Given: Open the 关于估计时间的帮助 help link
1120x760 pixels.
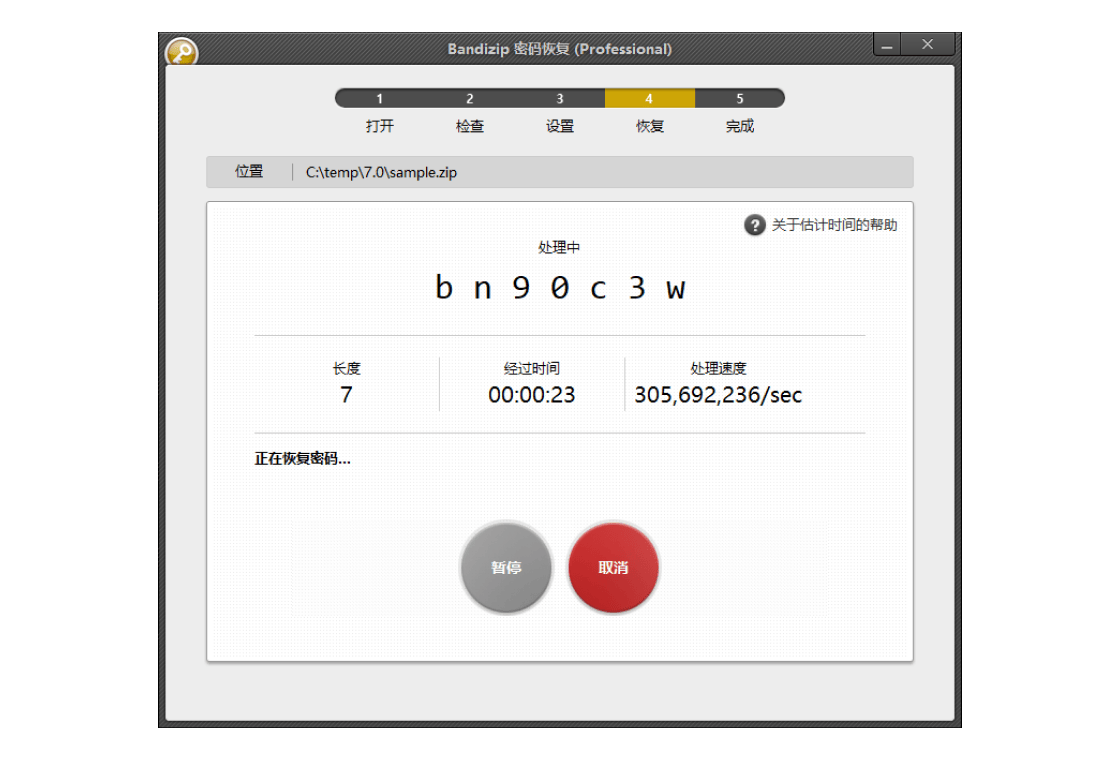Looking at the screenshot, I should [834, 225].
